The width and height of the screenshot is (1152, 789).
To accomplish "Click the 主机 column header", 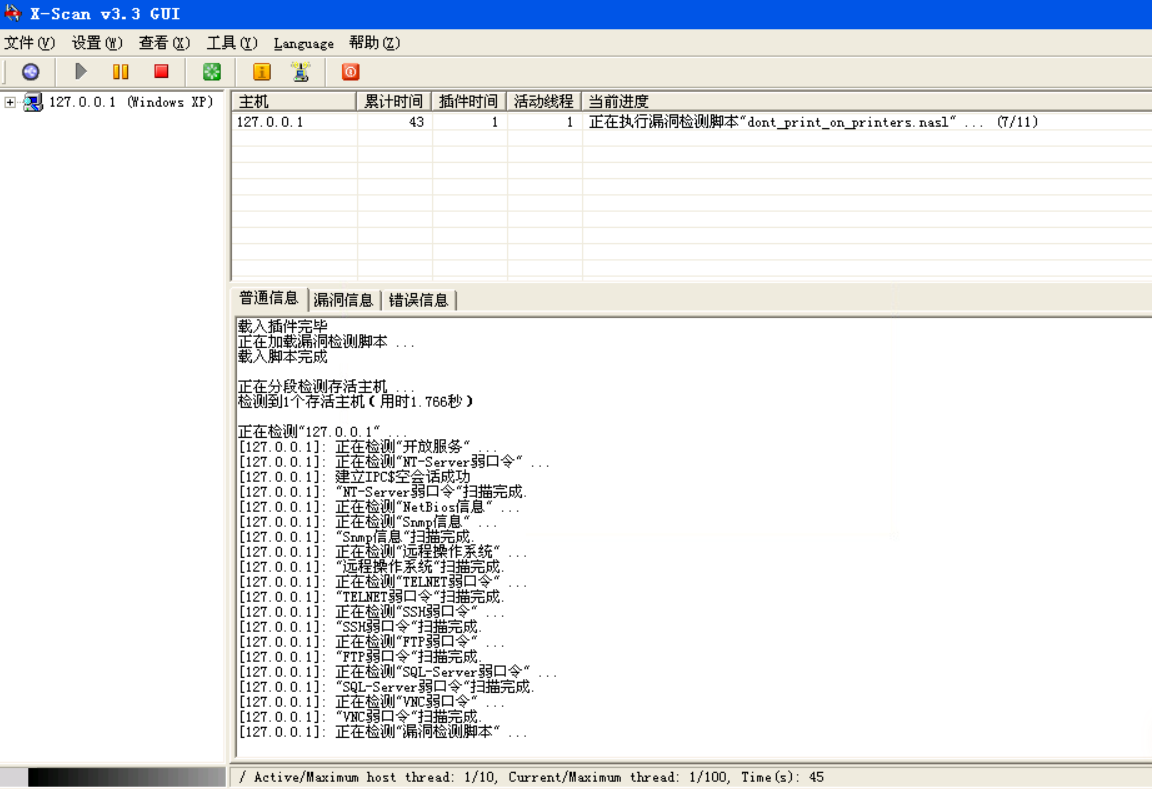I will tap(294, 101).
